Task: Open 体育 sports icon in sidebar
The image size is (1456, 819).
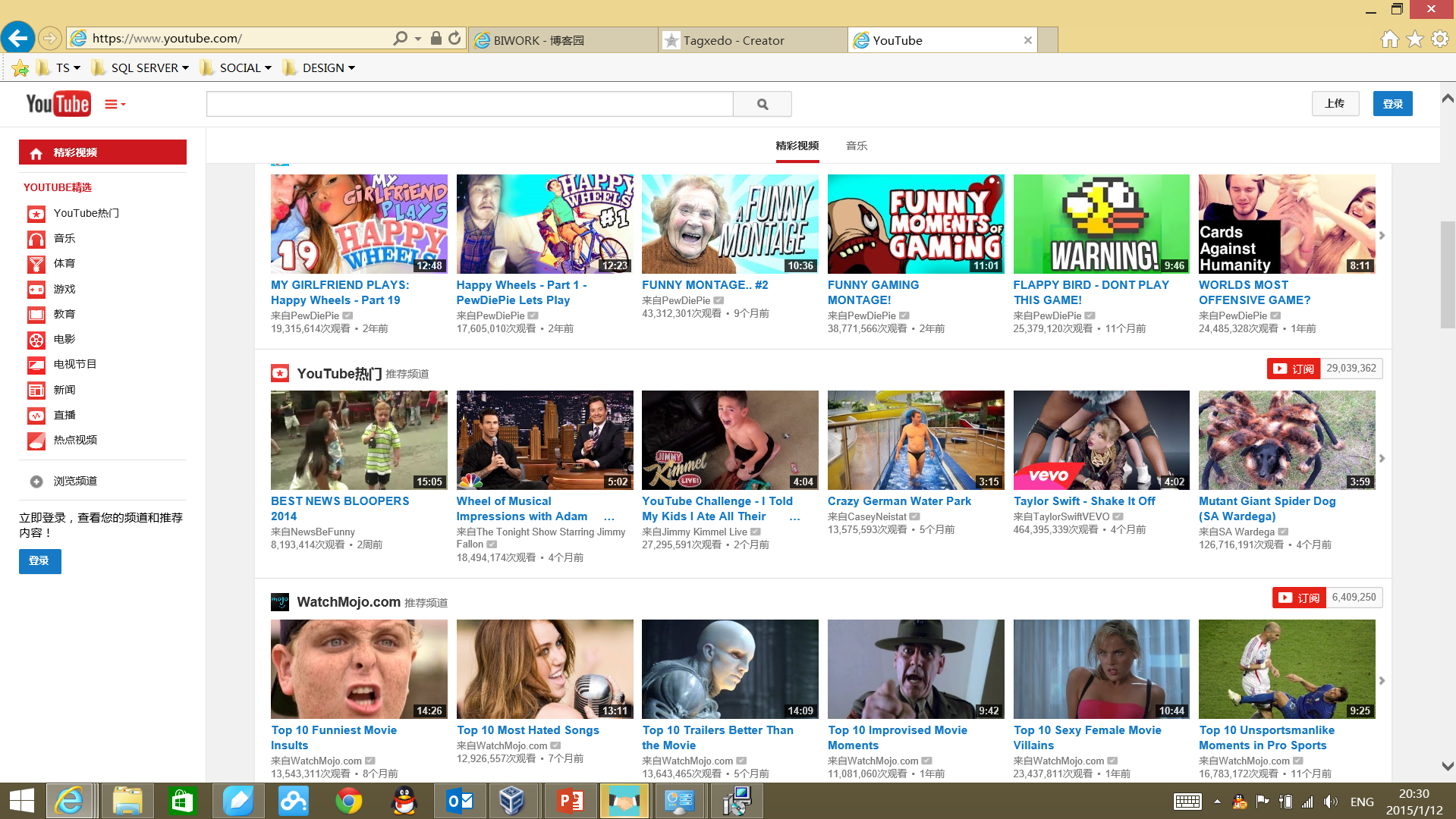Action: (36, 264)
